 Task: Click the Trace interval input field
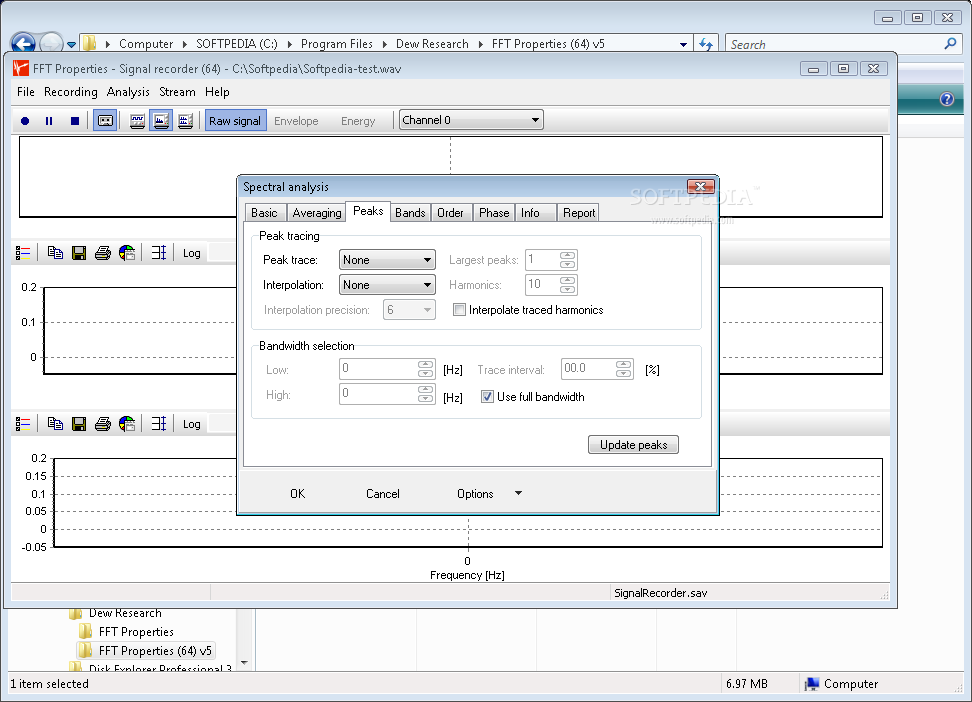tap(588, 369)
